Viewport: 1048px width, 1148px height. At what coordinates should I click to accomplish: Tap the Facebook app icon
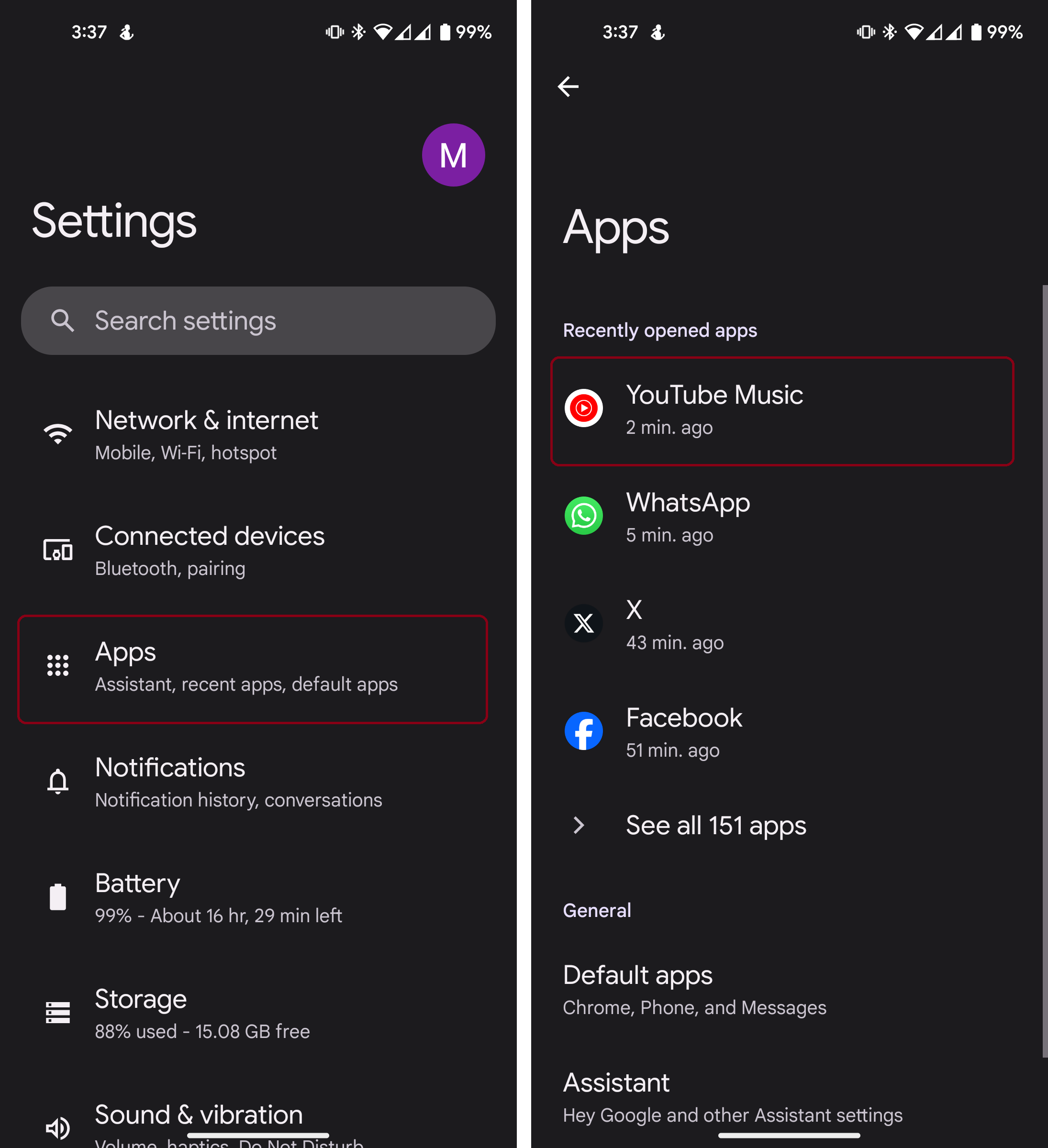point(583,731)
